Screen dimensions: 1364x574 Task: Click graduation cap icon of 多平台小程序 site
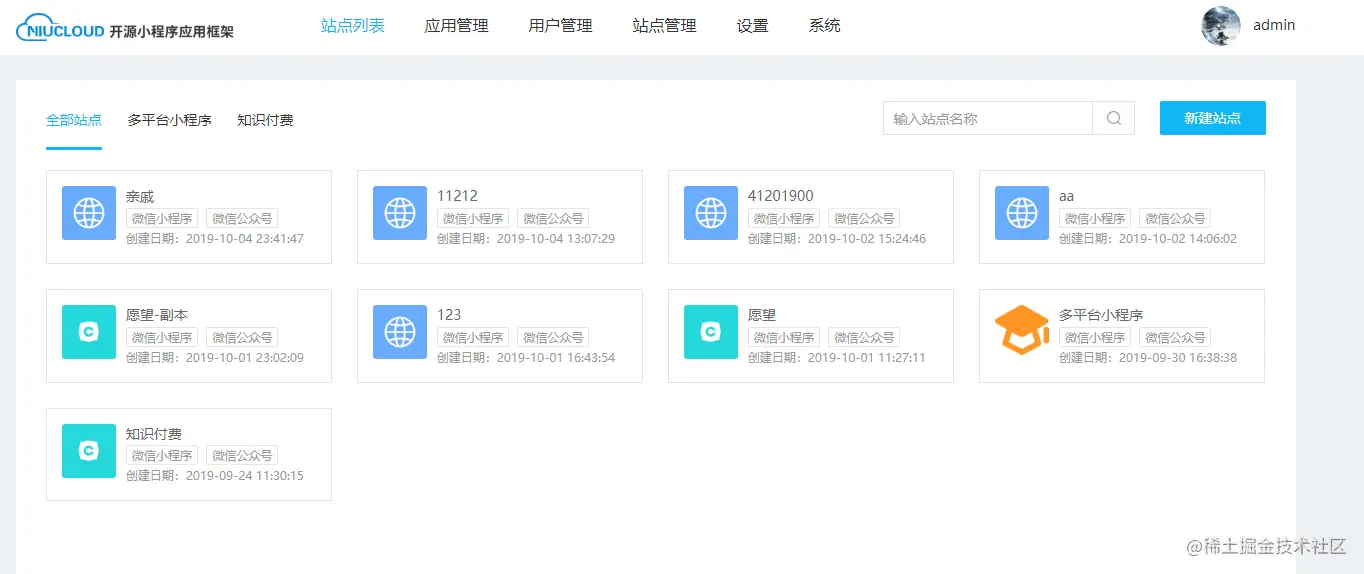point(1022,331)
